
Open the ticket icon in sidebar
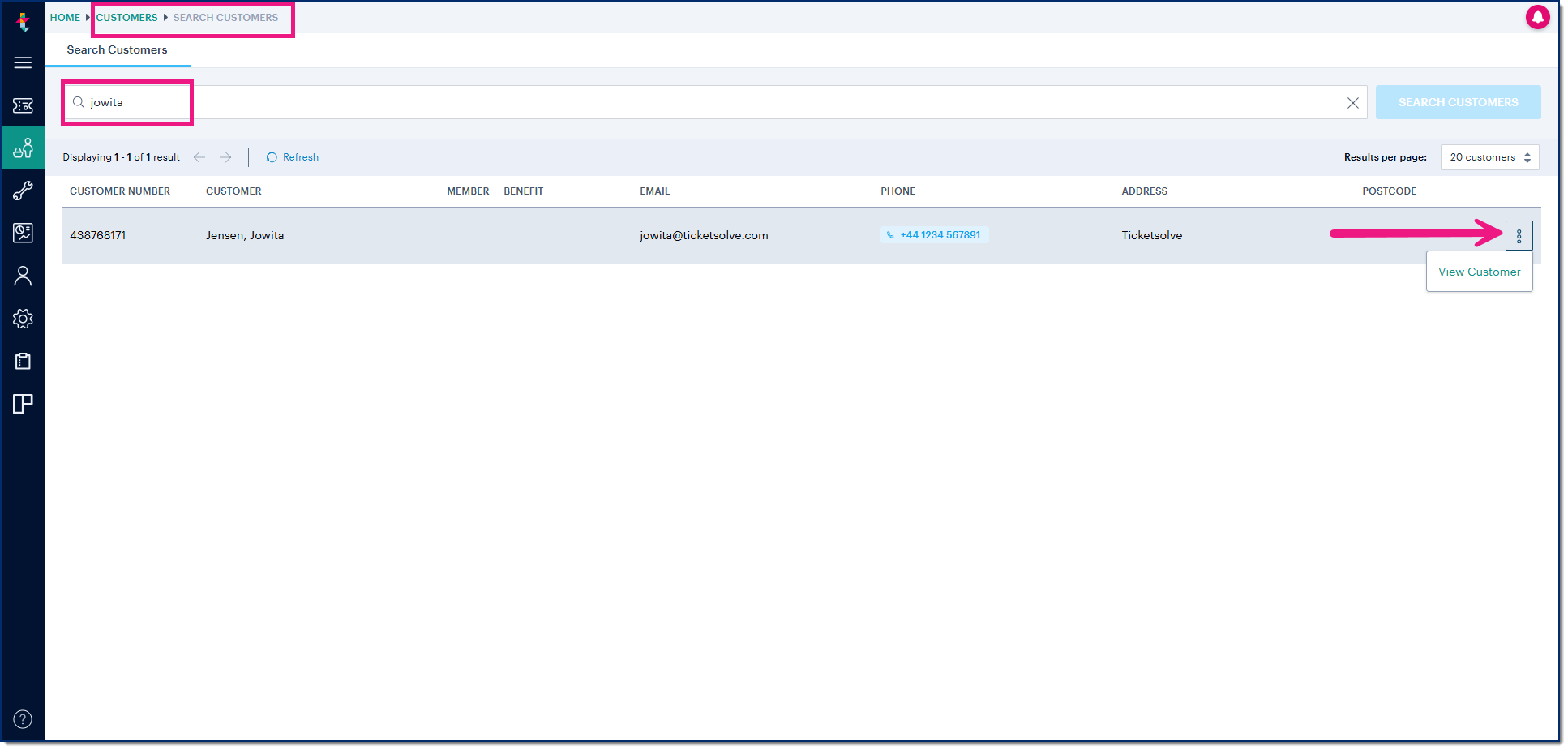23,105
